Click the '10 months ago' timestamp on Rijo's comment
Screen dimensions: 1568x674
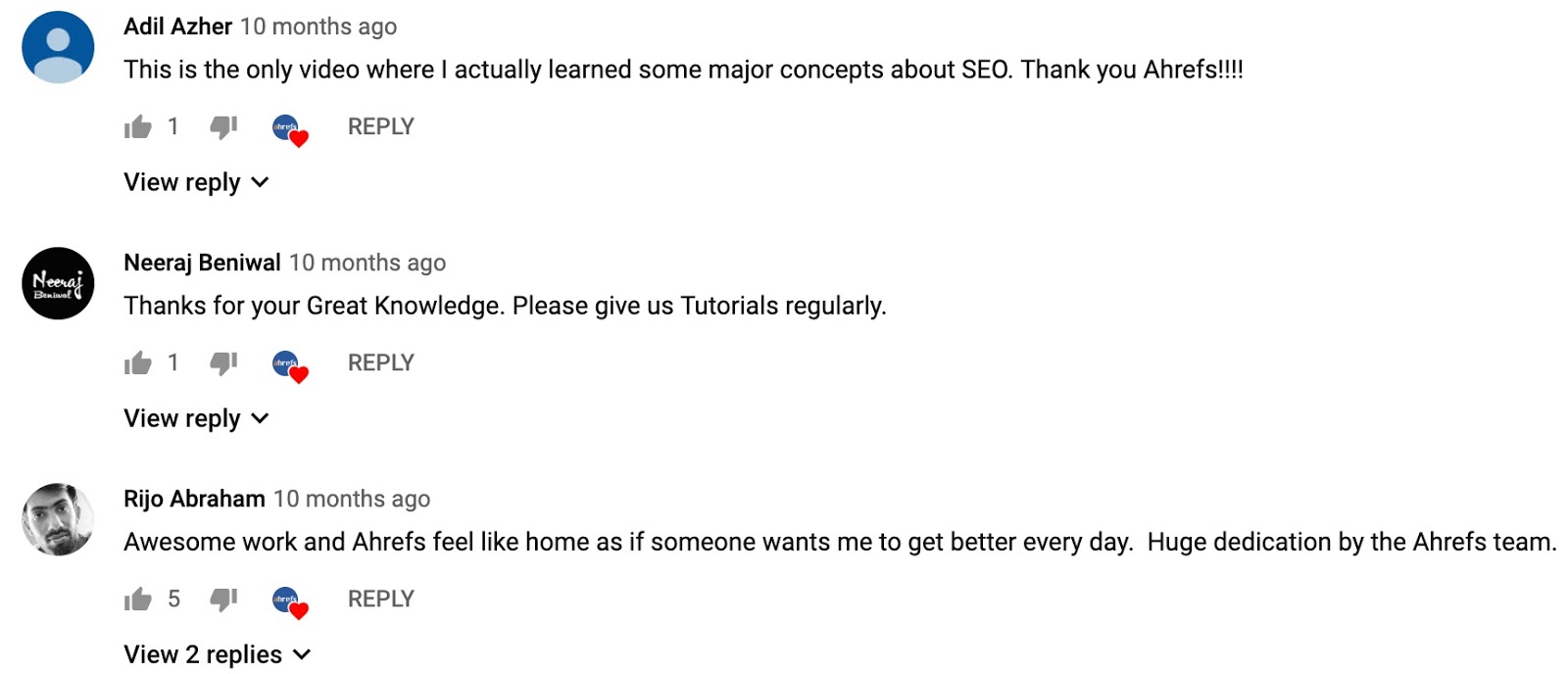coord(351,498)
